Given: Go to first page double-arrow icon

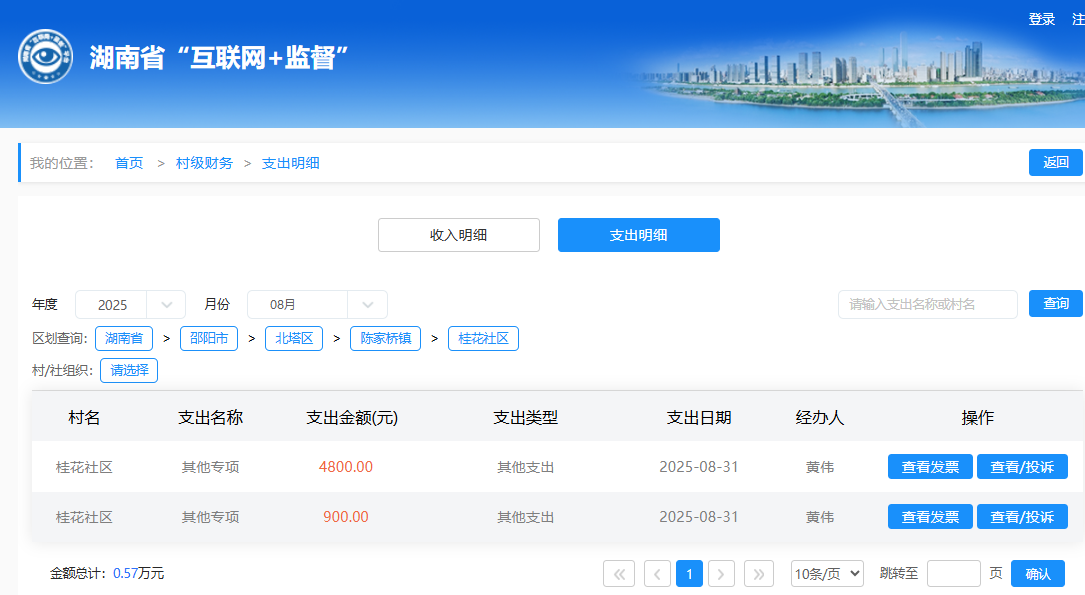Looking at the screenshot, I should point(619,574).
